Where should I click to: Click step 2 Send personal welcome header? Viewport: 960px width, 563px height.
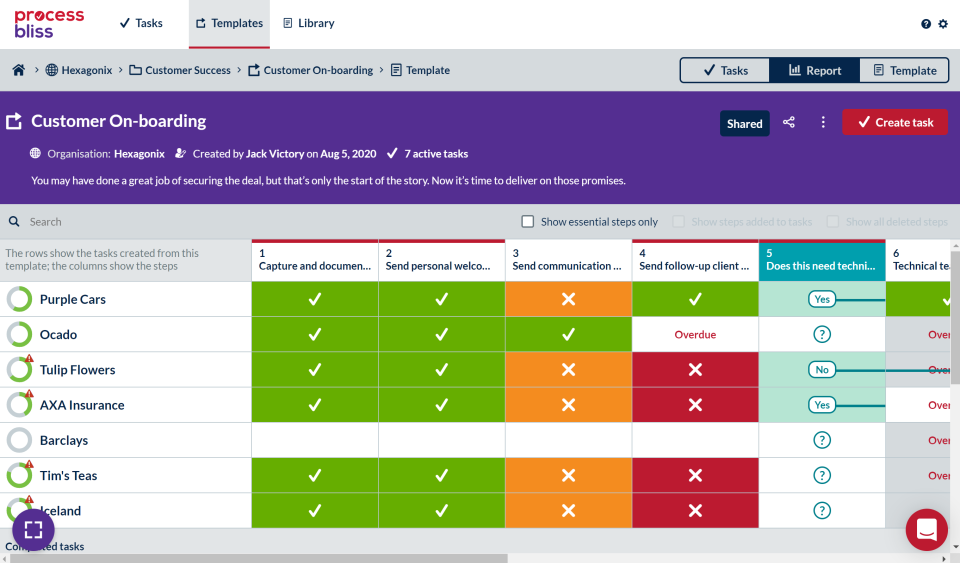(441, 260)
